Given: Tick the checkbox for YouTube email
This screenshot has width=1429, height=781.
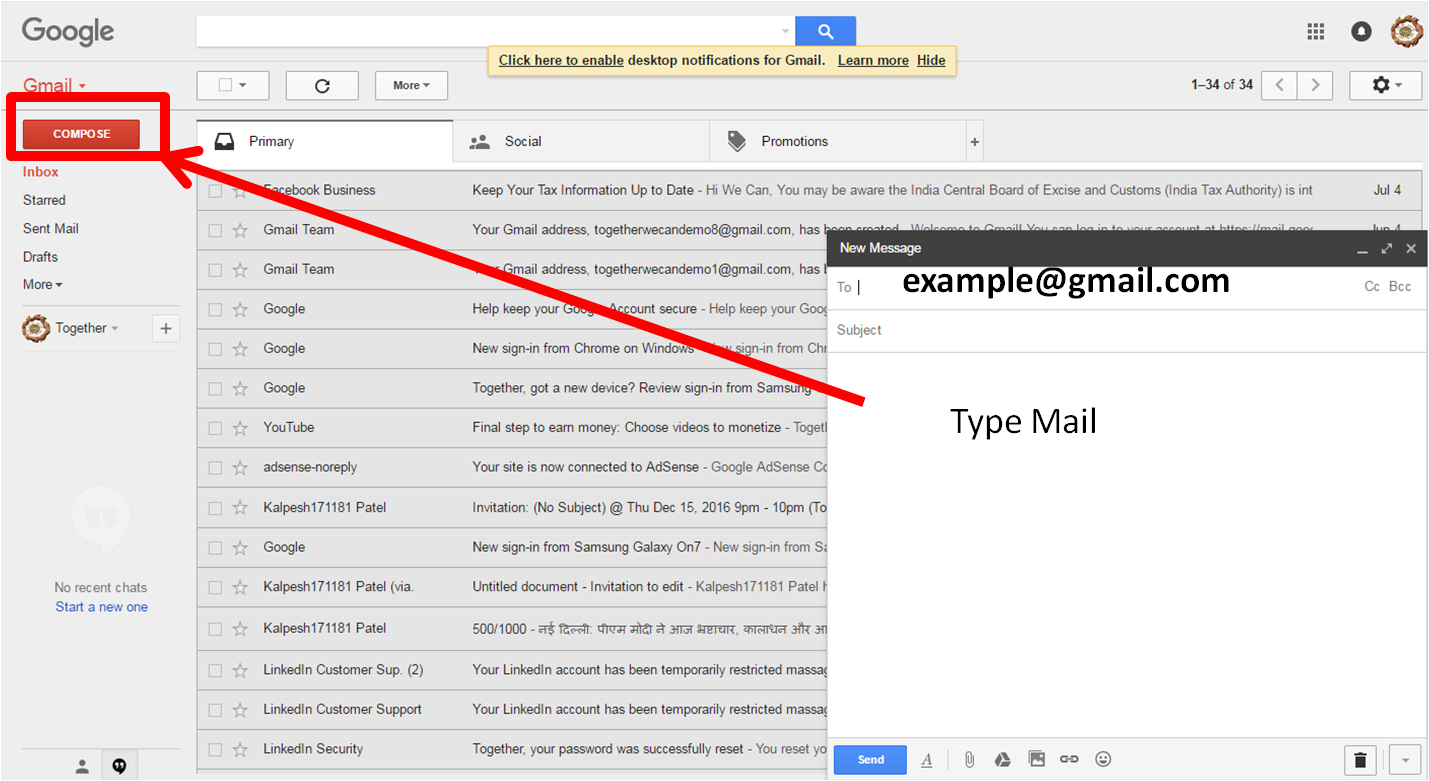Looking at the screenshot, I should coord(215,428).
